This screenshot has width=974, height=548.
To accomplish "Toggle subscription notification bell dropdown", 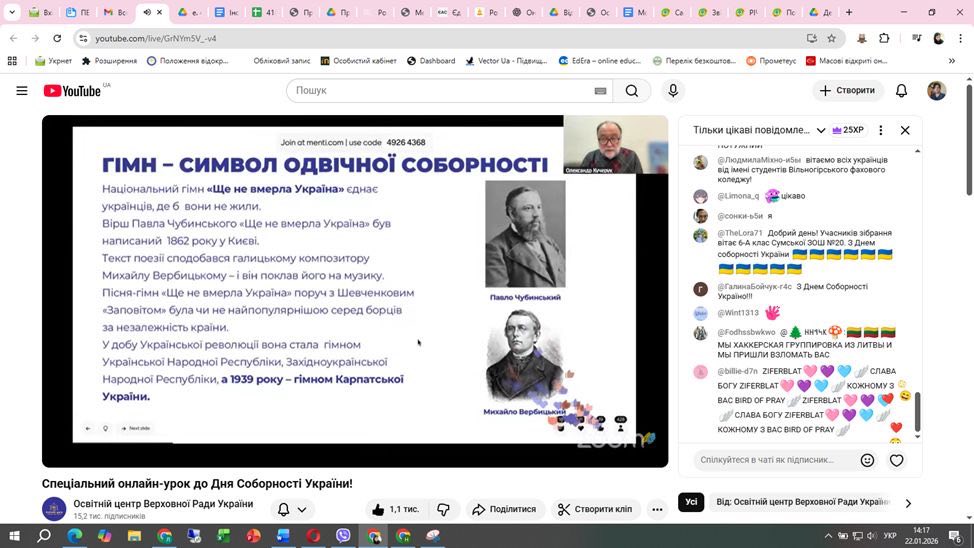I will (292, 509).
